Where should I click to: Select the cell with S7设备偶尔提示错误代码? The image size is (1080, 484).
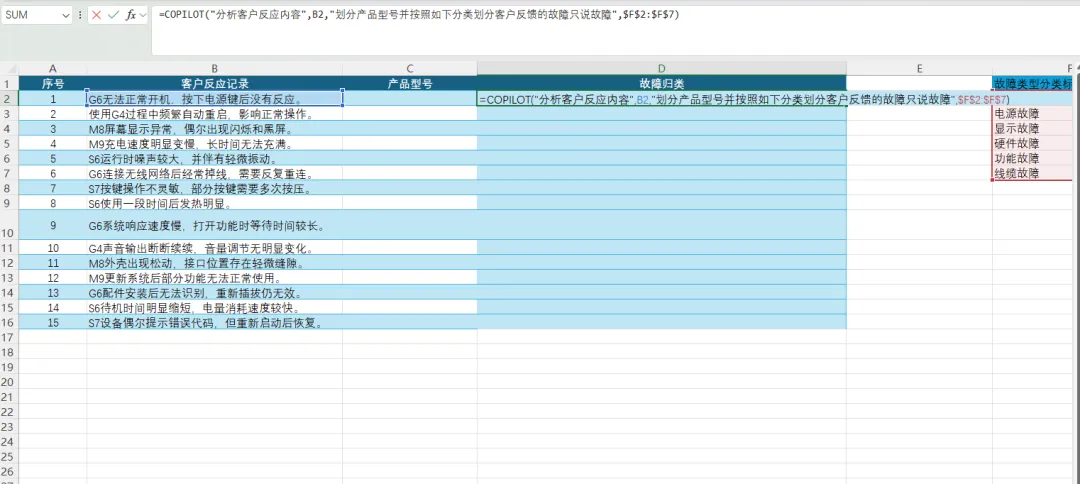point(215,322)
